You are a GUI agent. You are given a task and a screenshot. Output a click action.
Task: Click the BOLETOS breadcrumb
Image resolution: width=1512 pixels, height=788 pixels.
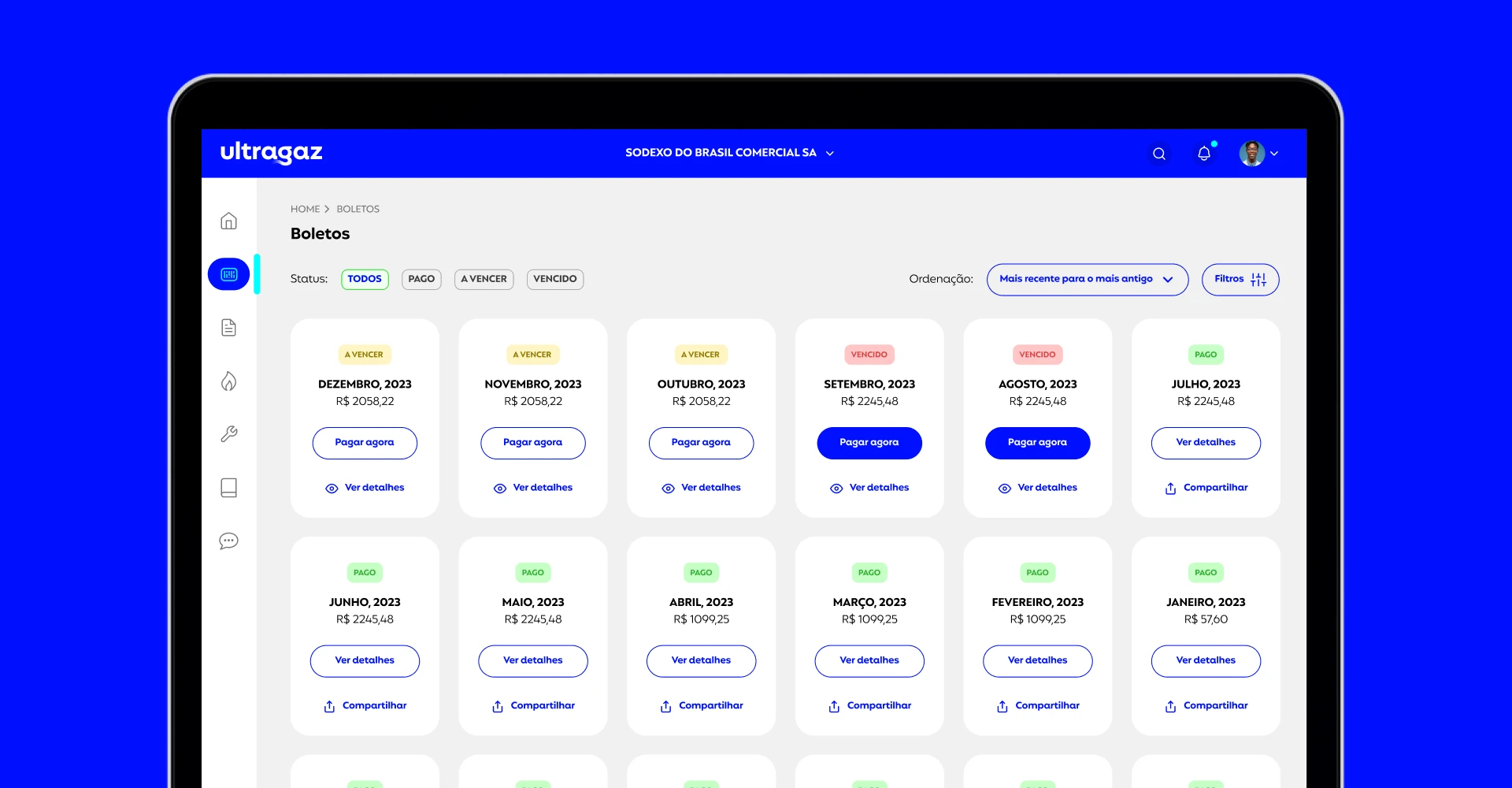[358, 209]
